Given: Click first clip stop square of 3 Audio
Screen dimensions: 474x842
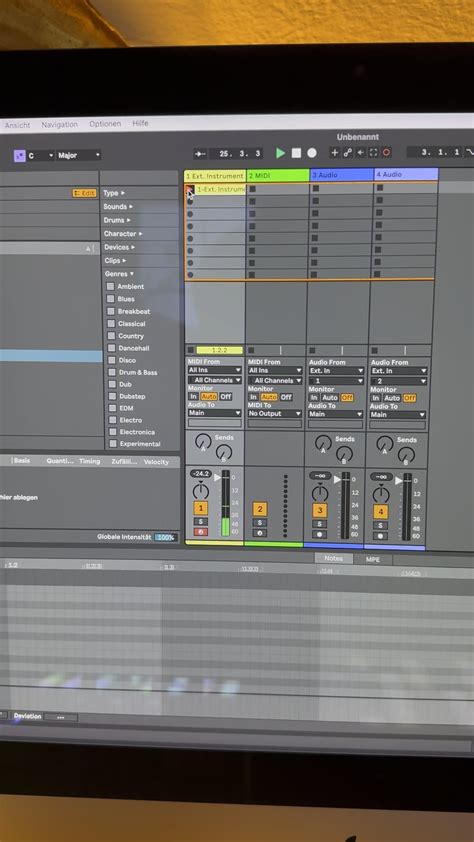Looking at the screenshot, I should coord(316,188).
